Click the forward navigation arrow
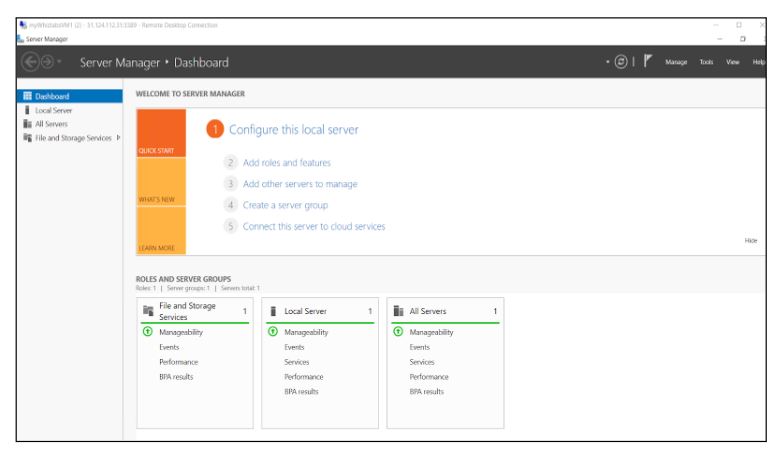Image resolution: width=783 pixels, height=458 pixels. (x=47, y=62)
